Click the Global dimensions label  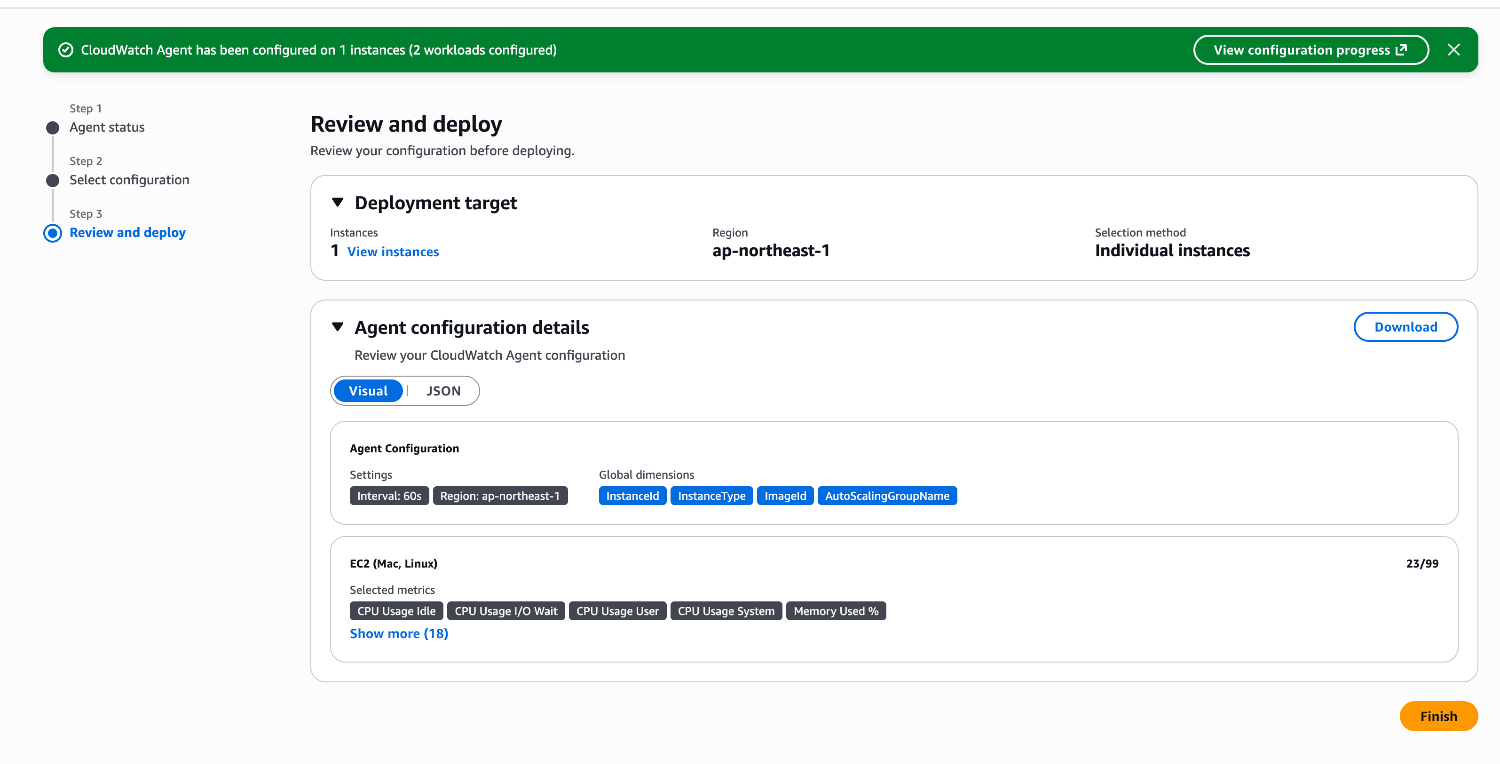coord(646,475)
